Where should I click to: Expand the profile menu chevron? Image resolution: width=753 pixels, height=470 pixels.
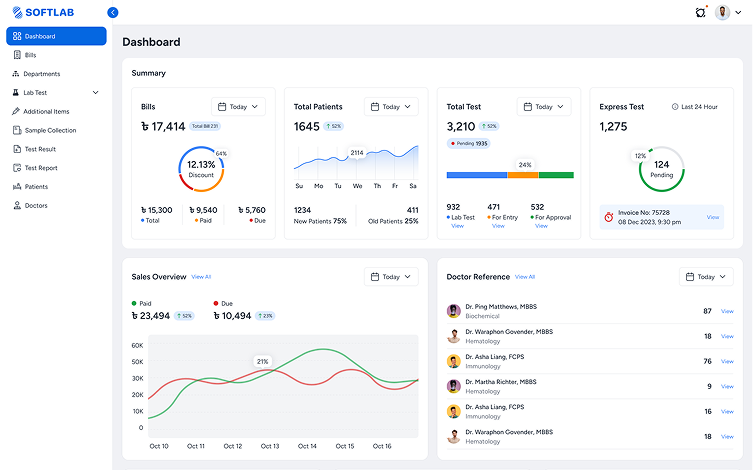tap(738, 13)
